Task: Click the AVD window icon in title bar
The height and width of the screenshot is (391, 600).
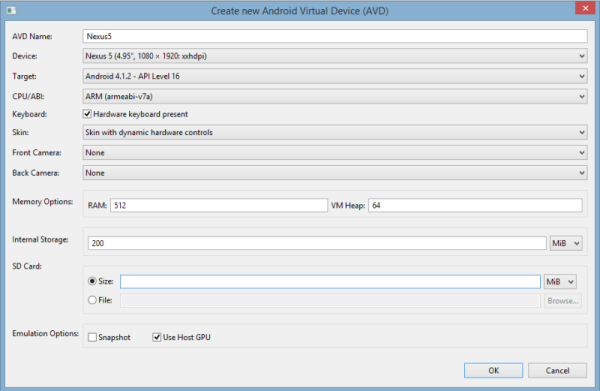Action: [x=11, y=10]
